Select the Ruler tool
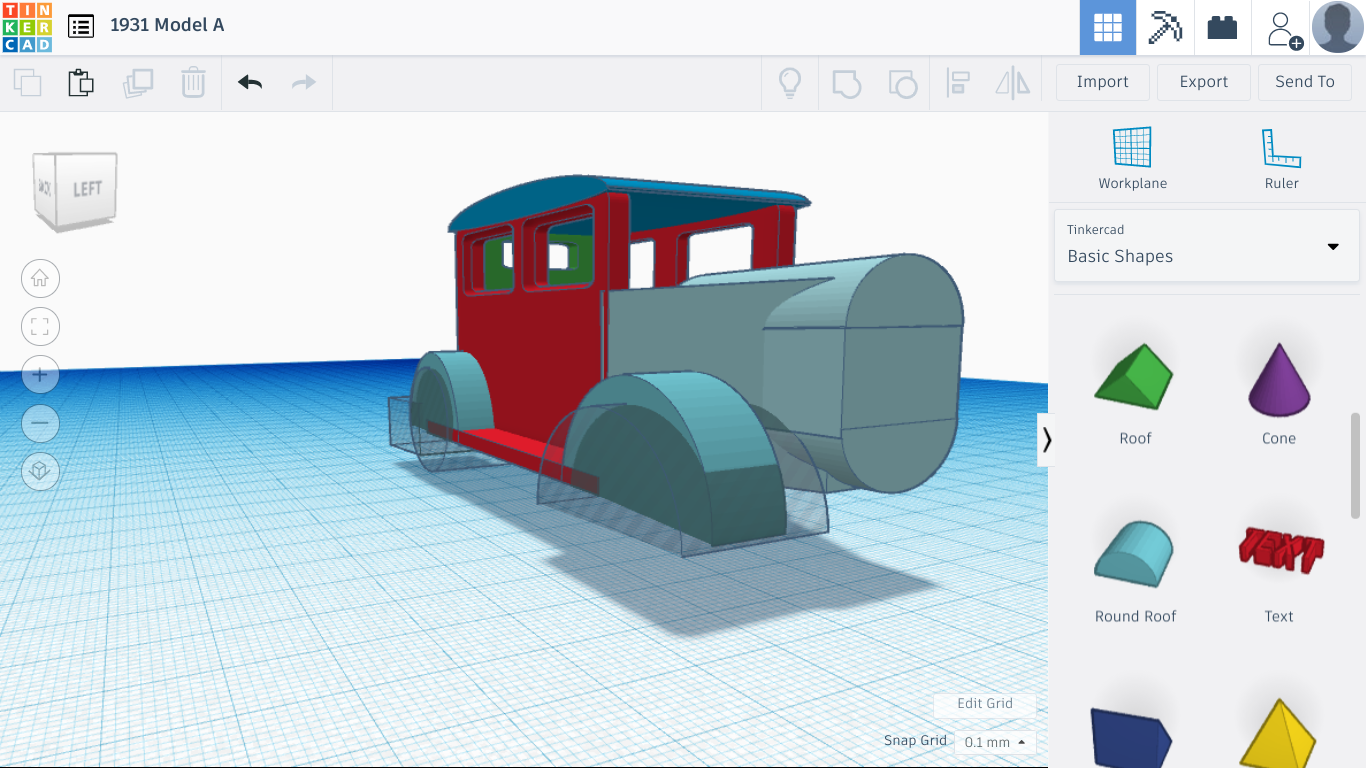1366x768 pixels. (x=1281, y=158)
